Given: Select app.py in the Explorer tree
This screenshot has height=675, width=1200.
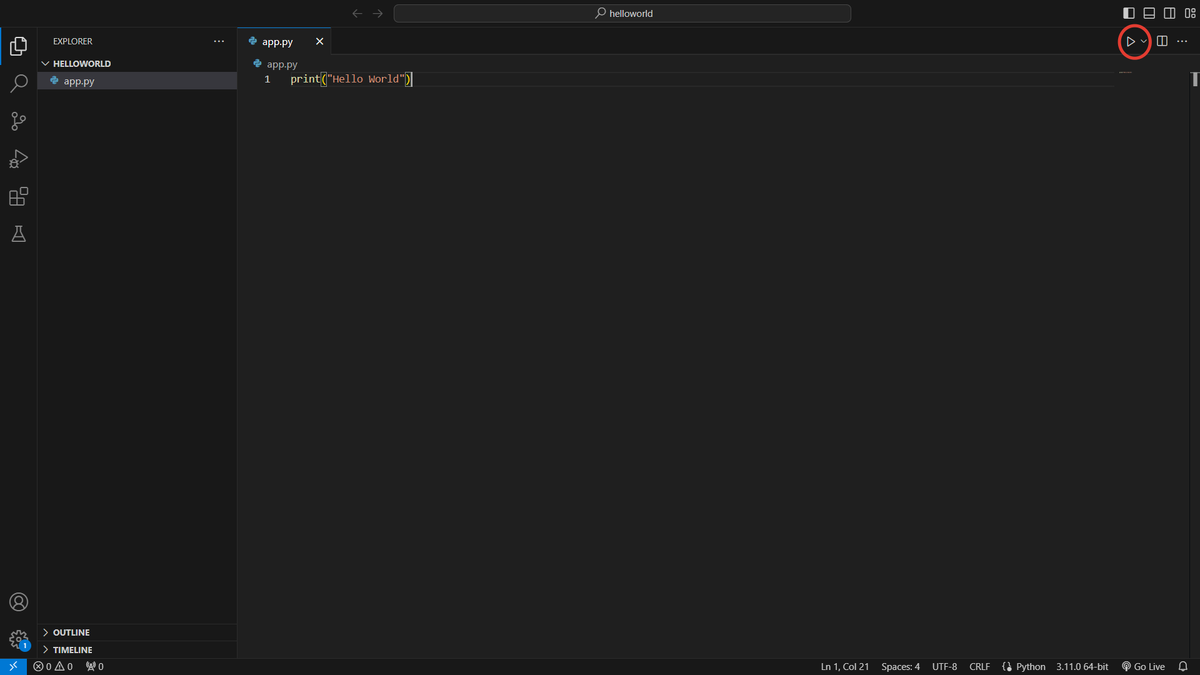Looking at the screenshot, I should 137,80.
